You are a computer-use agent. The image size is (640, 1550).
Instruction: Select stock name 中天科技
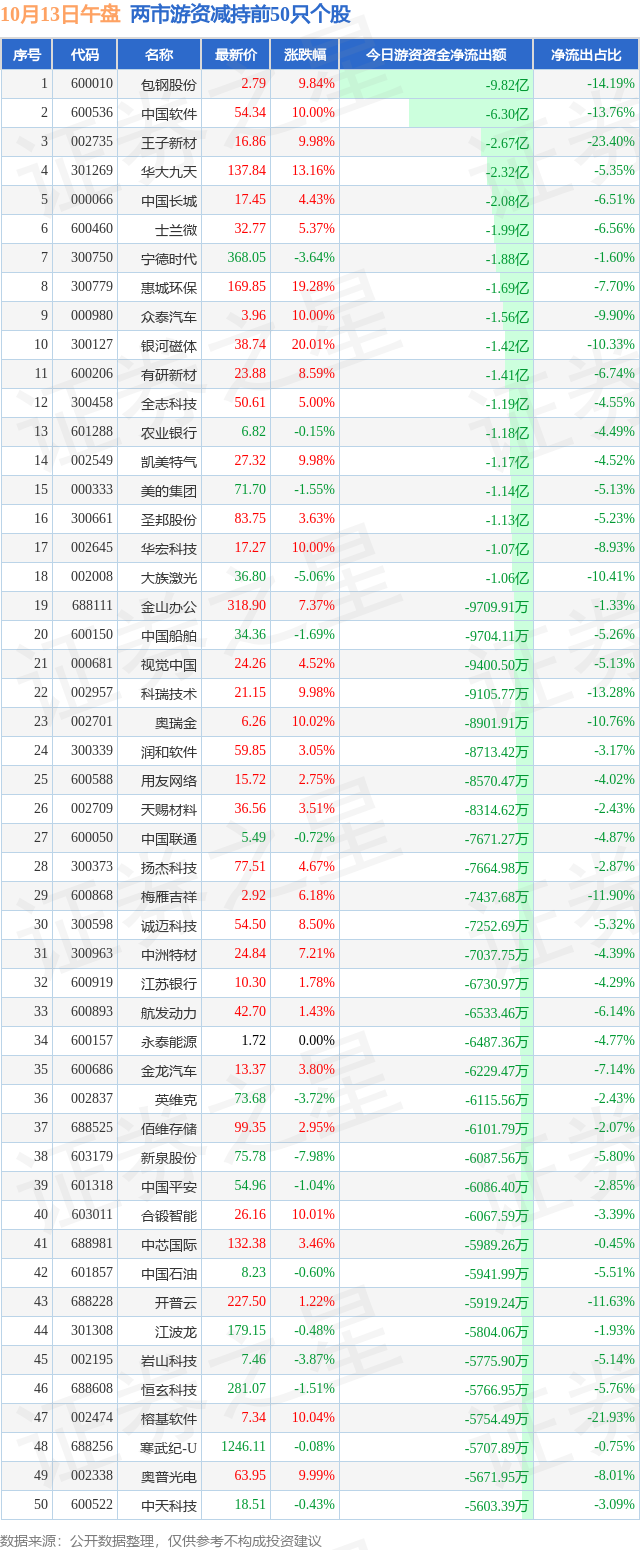(169, 1505)
